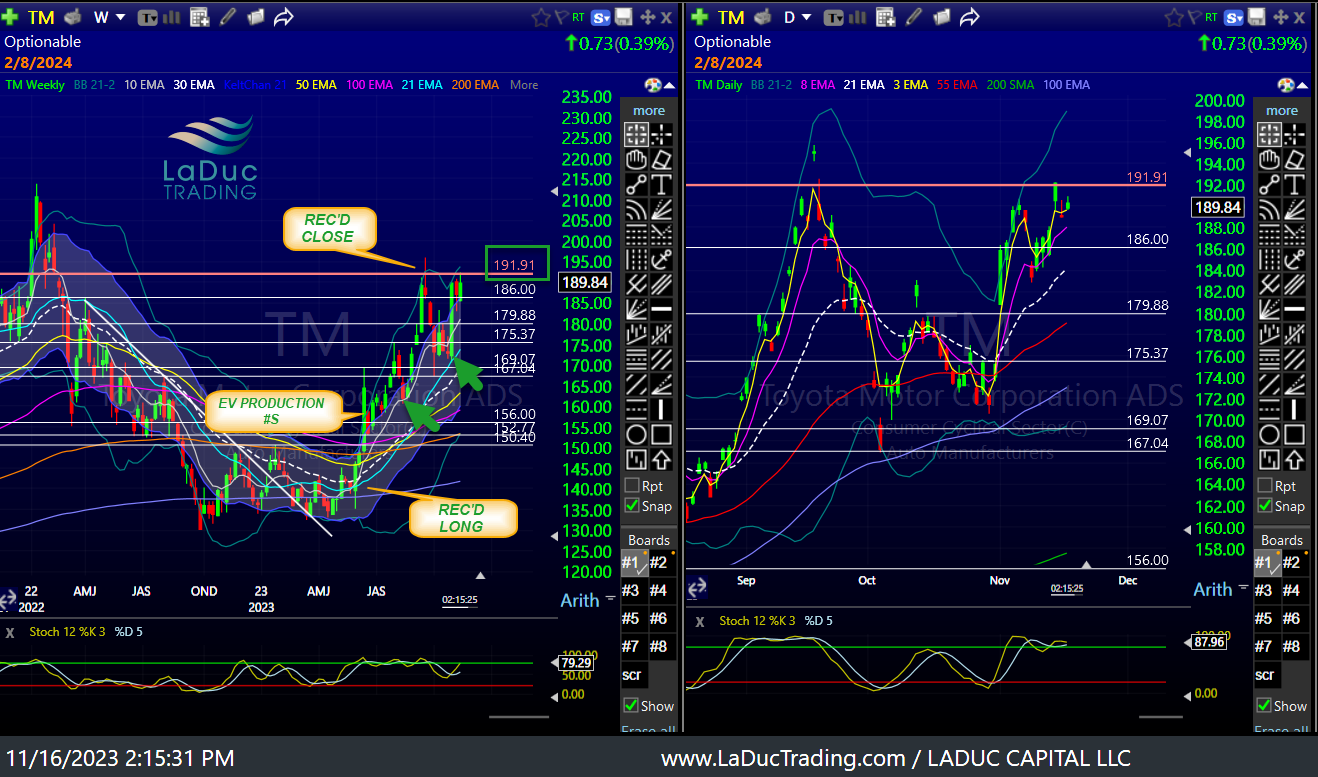Select the hand pan tool in the daily chart palette

1269,159
